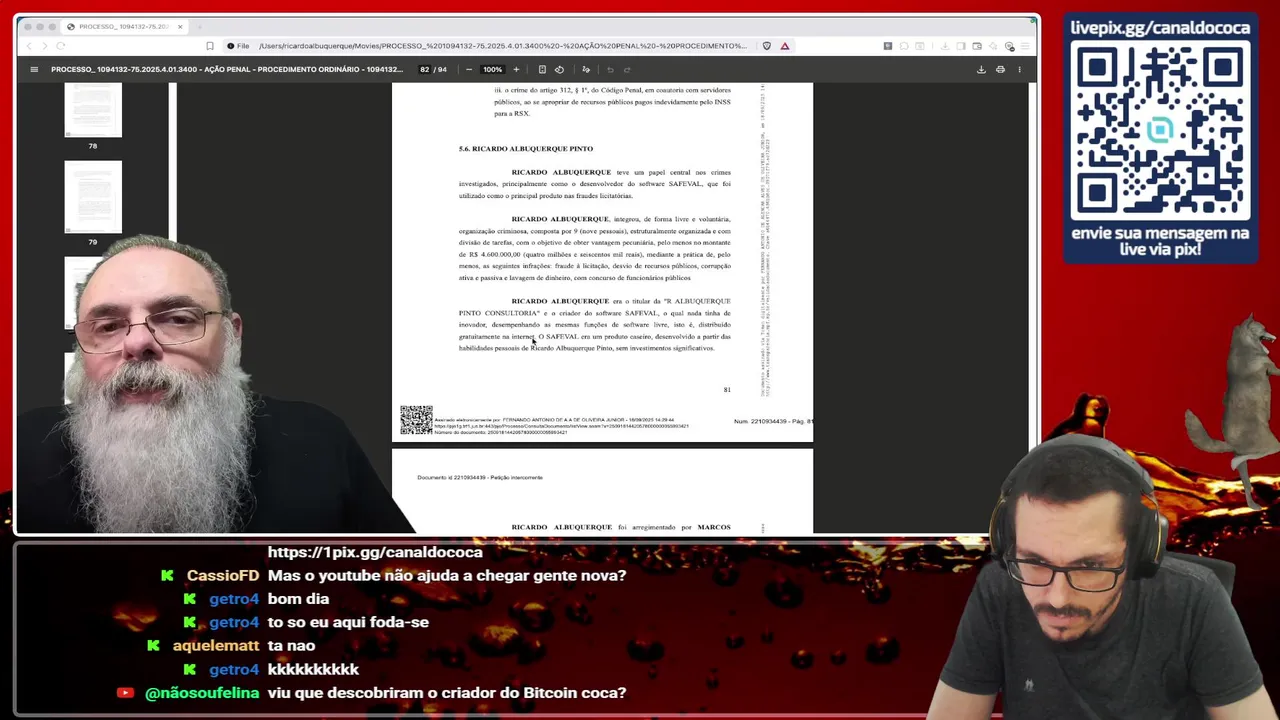Open the Brave wallet icon
This screenshot has width=1280, height=720.
(977, 46)
